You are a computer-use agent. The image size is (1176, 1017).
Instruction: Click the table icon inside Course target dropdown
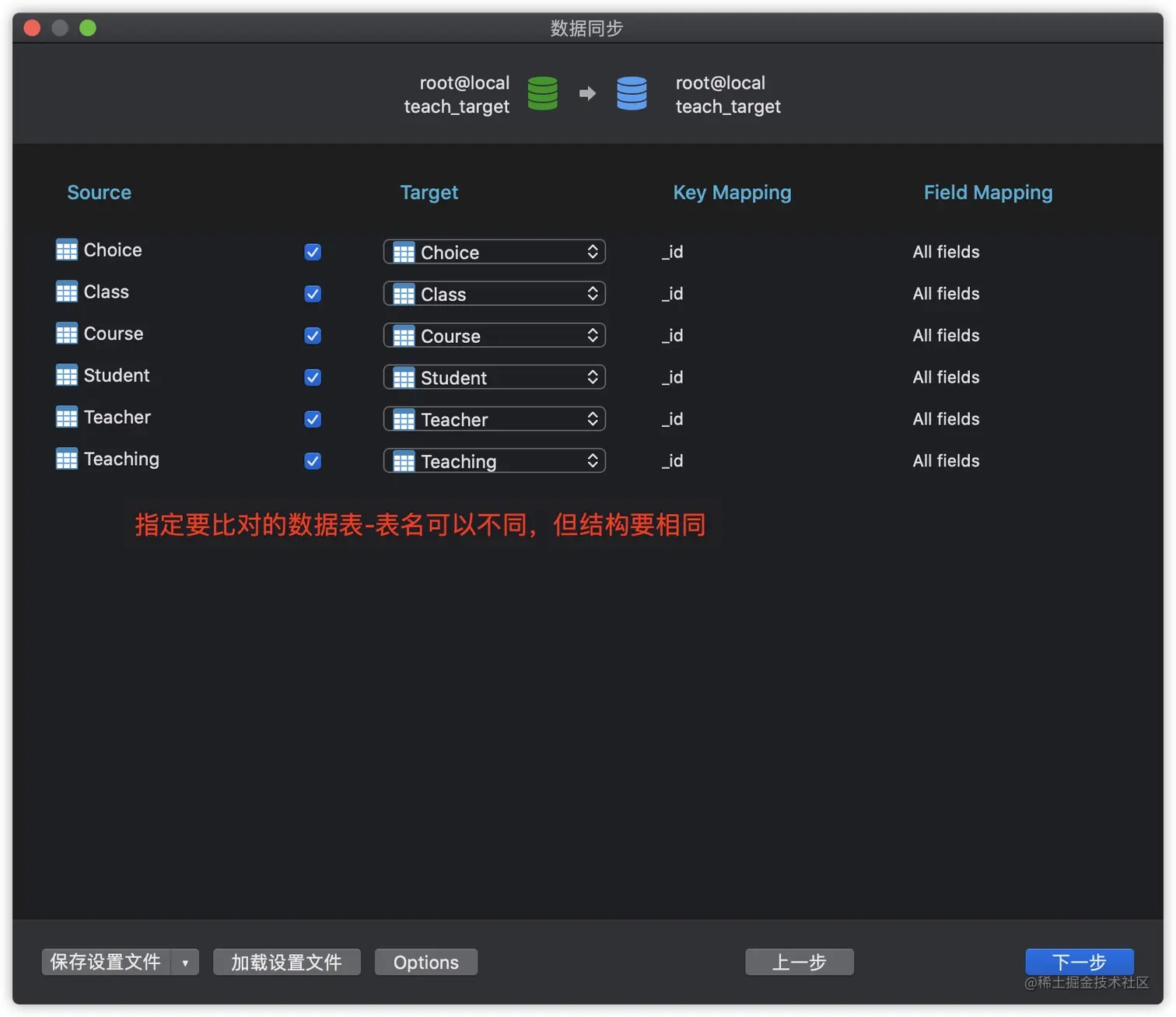(x=404, y=336)
